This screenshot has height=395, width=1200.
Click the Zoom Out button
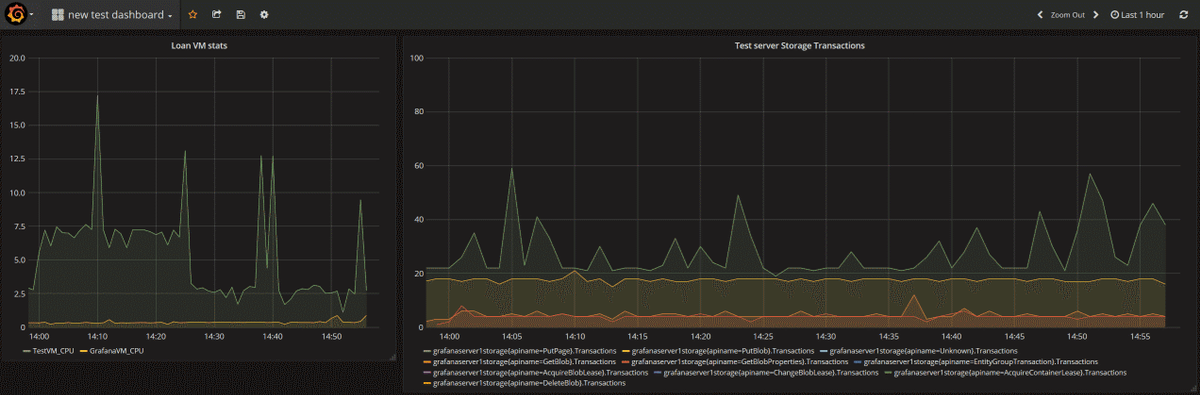(1068, 15)
